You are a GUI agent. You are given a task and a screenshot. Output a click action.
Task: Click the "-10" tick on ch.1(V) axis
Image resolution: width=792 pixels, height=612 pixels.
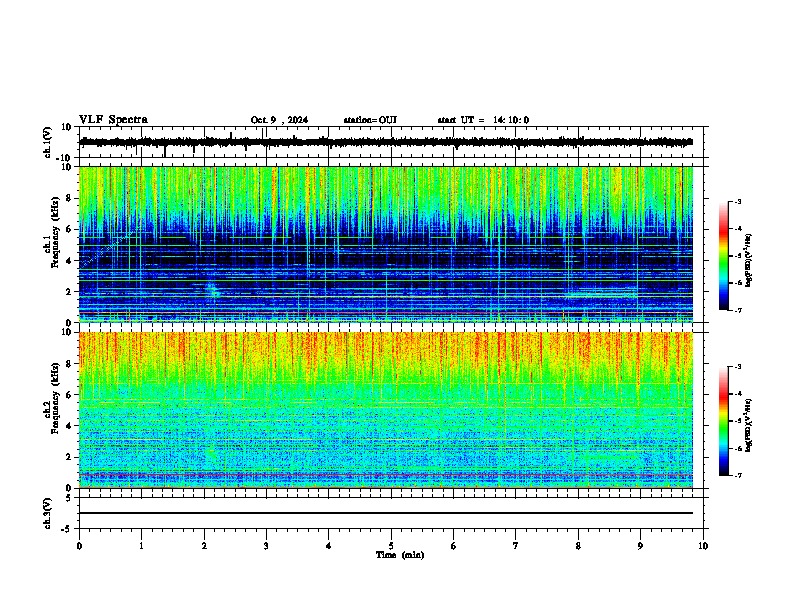point(64,158)
